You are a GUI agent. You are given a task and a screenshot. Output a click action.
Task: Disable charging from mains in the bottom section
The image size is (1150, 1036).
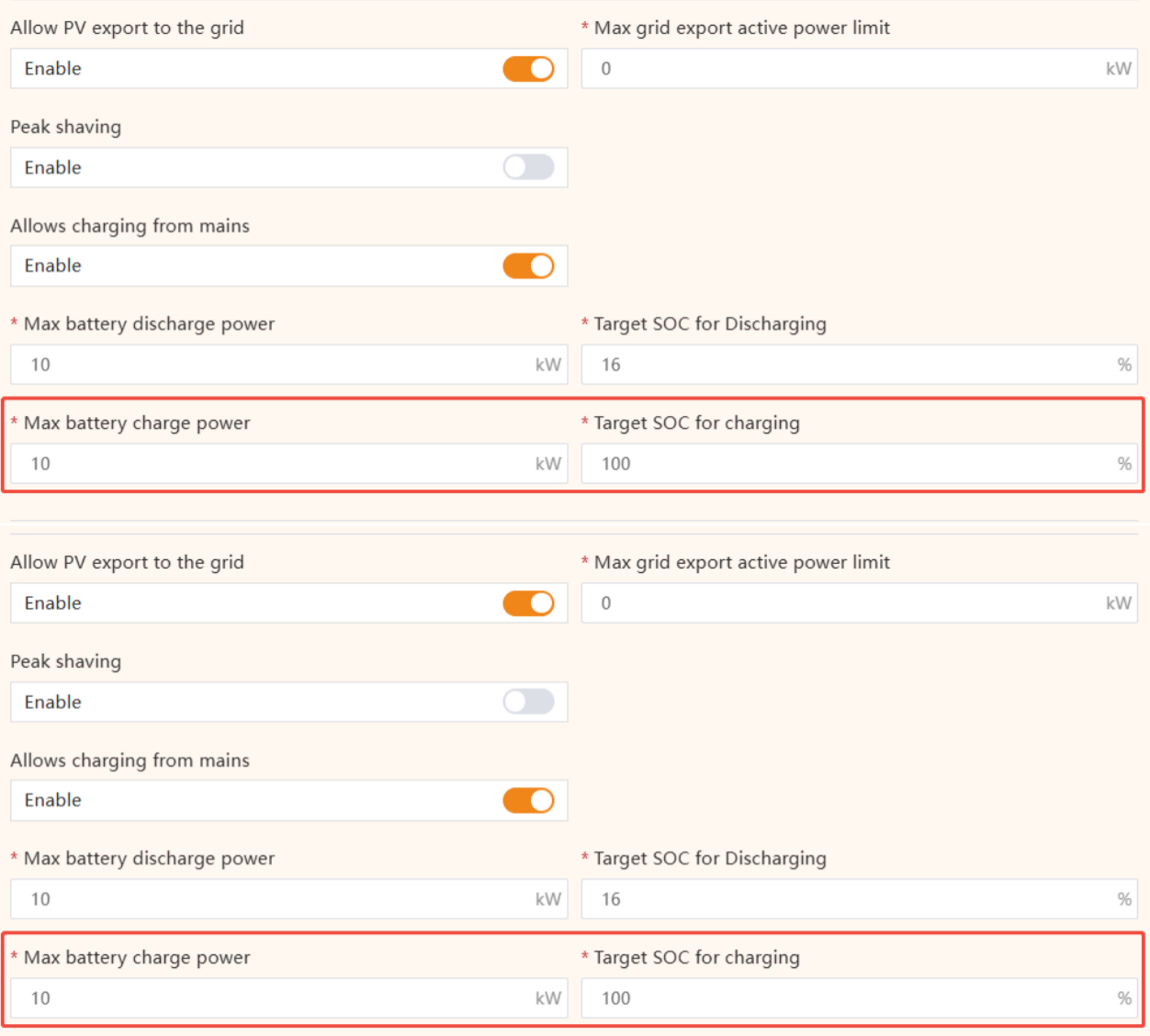[x=528, y=800]
